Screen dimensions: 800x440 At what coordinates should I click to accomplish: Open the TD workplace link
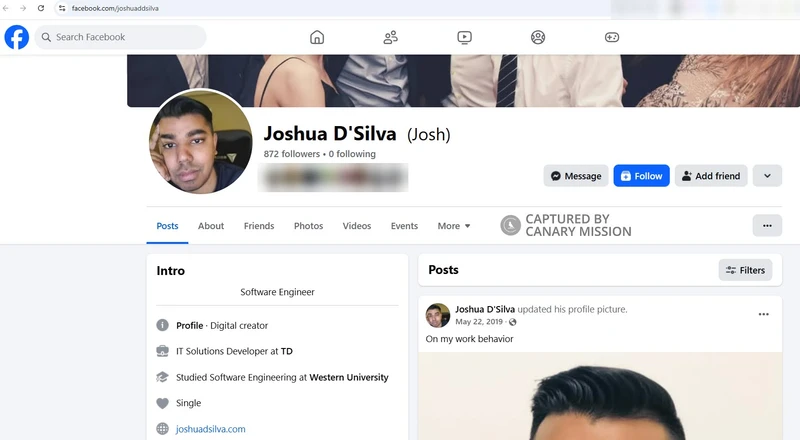(x=287, y=351)
